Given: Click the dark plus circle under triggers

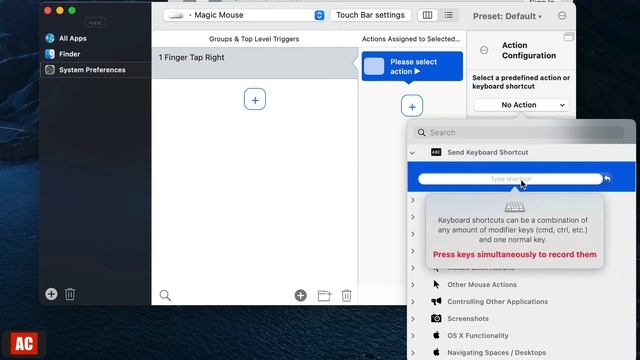Looking at the screenshot, I should (300, 296).
